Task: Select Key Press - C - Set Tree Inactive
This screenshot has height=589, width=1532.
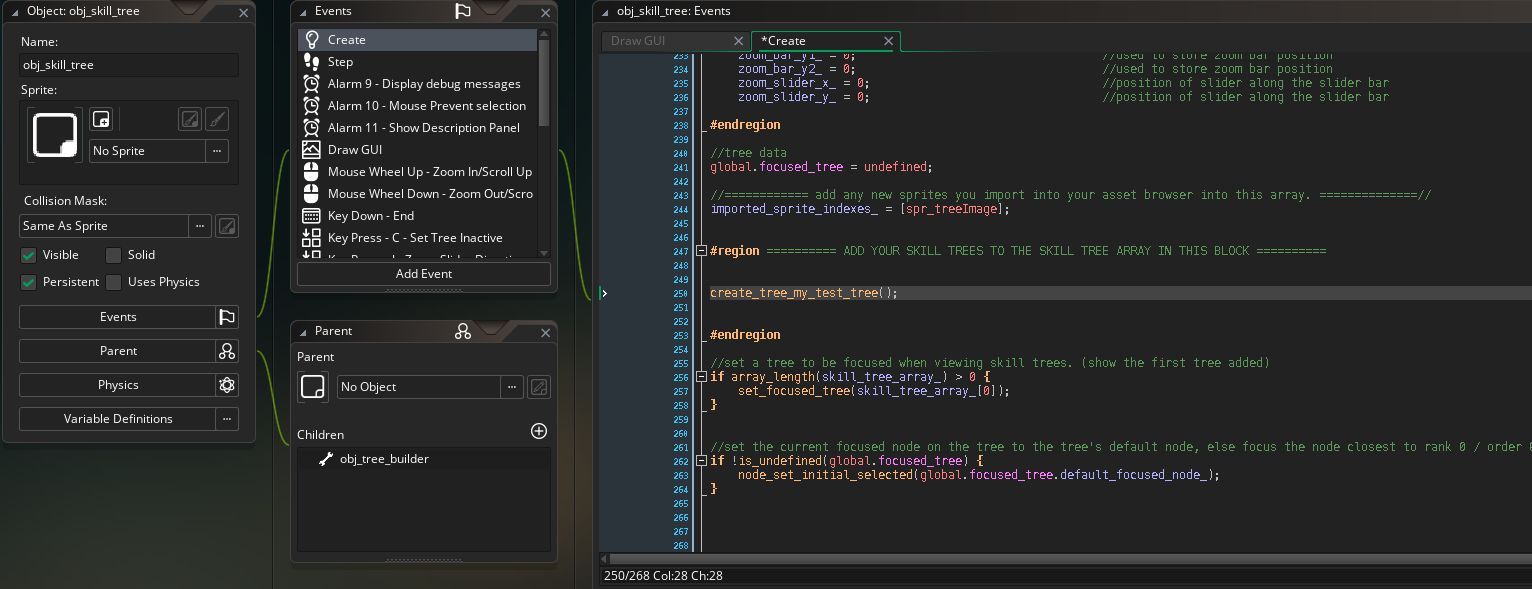Action: [417, 238]
